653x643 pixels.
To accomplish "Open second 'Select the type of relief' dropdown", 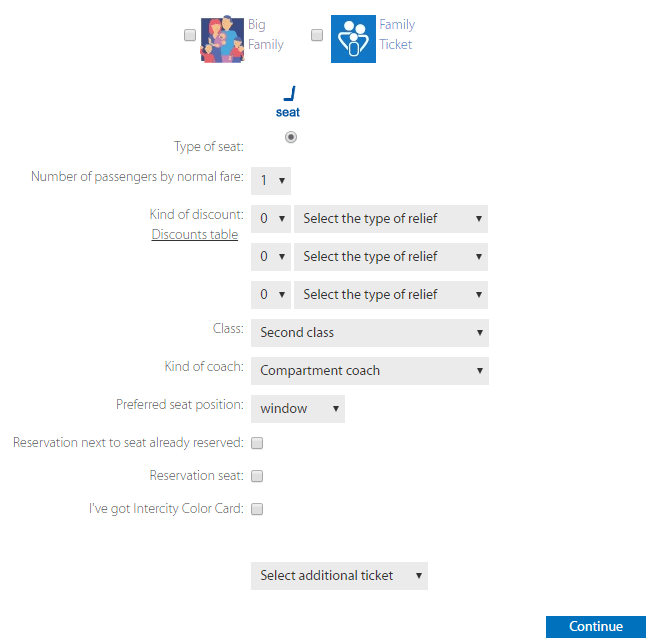I will coord(391,257).
